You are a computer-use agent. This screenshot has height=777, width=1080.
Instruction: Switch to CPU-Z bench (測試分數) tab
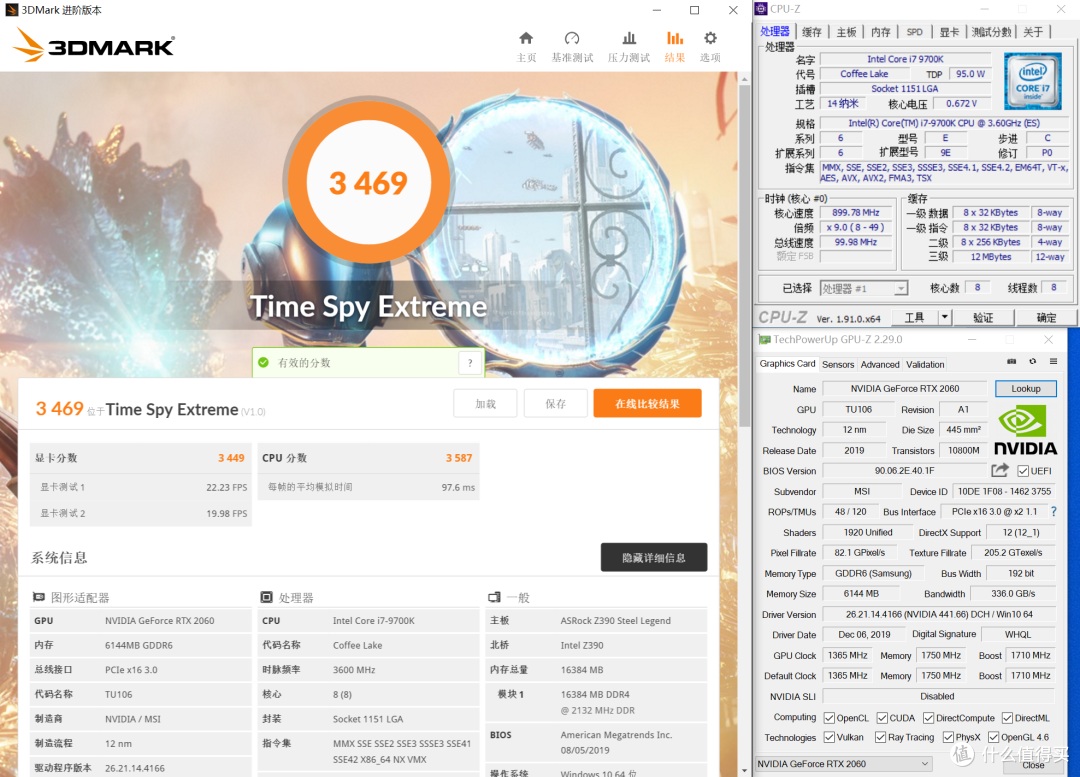pos(991,32)
